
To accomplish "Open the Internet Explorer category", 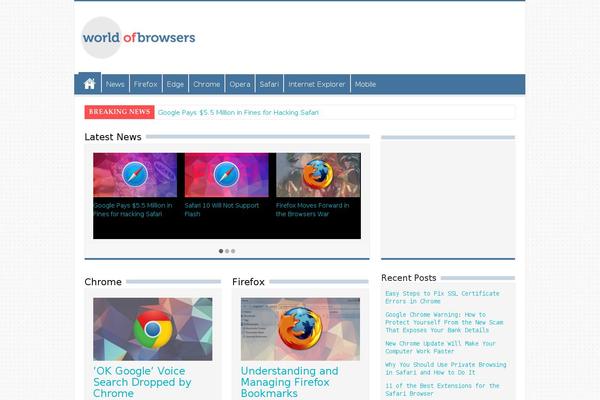I will coord(317,84).
